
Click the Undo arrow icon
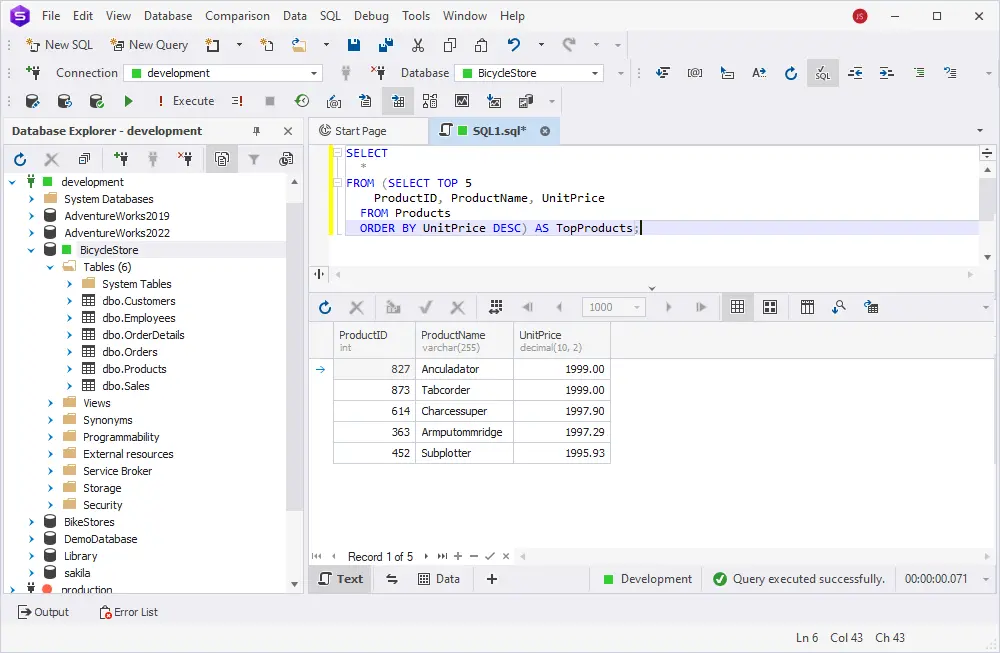coord(513,45)
